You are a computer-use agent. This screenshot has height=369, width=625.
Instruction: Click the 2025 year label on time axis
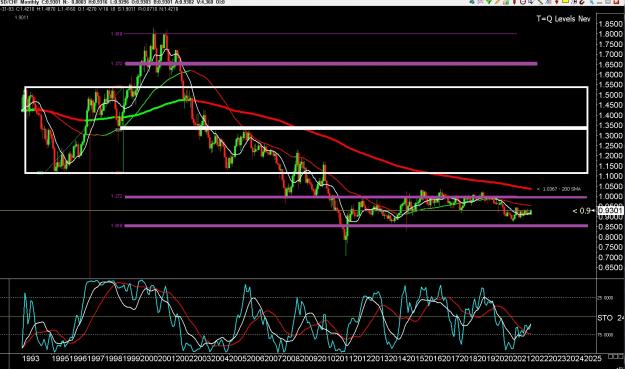pyautogui.click(x=593, y=359)
